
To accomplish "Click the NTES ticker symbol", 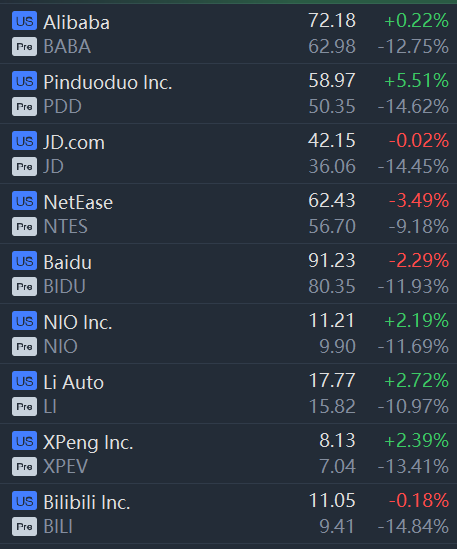I will [65, 227].
